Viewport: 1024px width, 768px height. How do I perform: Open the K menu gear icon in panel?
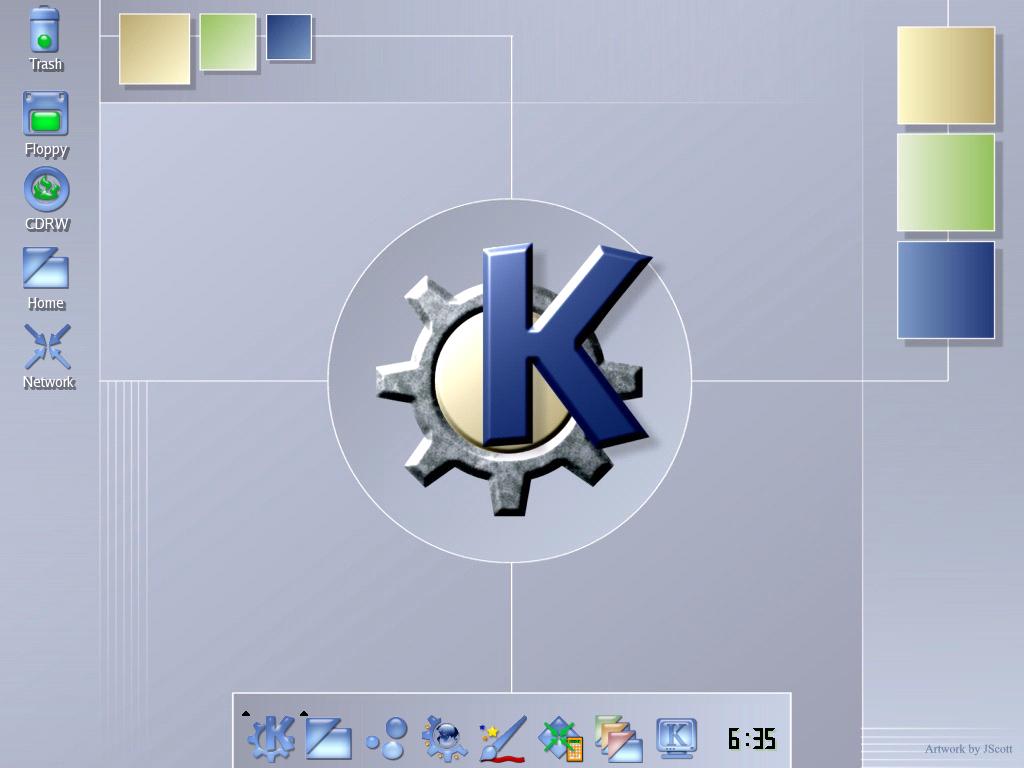tap(271, 739)
